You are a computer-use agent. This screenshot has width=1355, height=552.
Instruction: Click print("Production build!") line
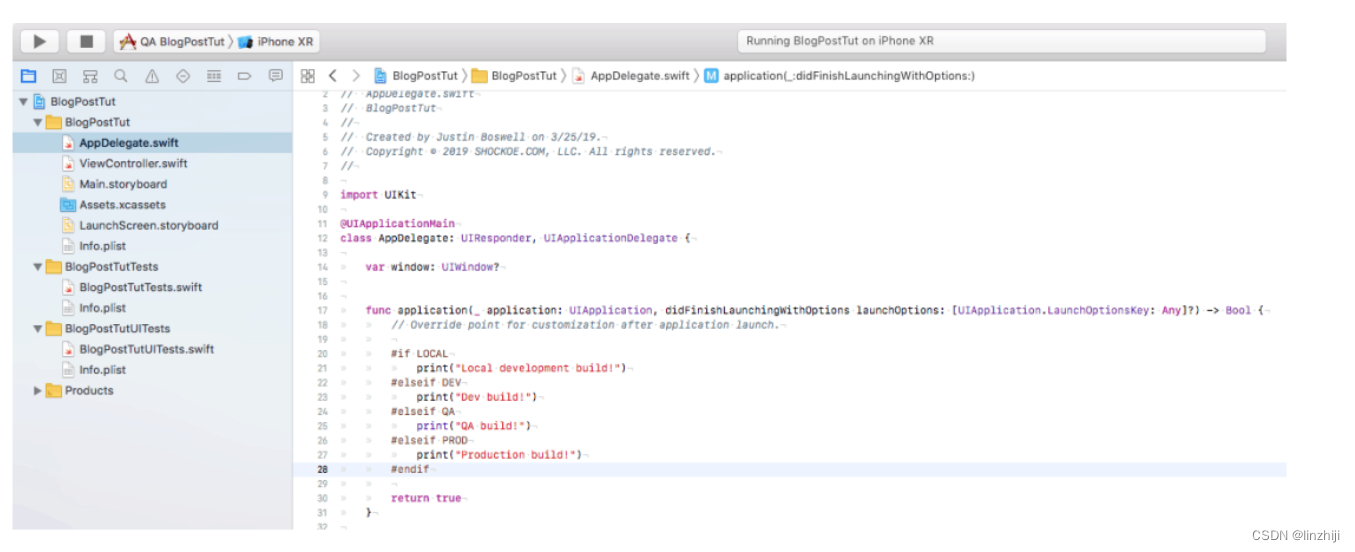pos(500,455)
